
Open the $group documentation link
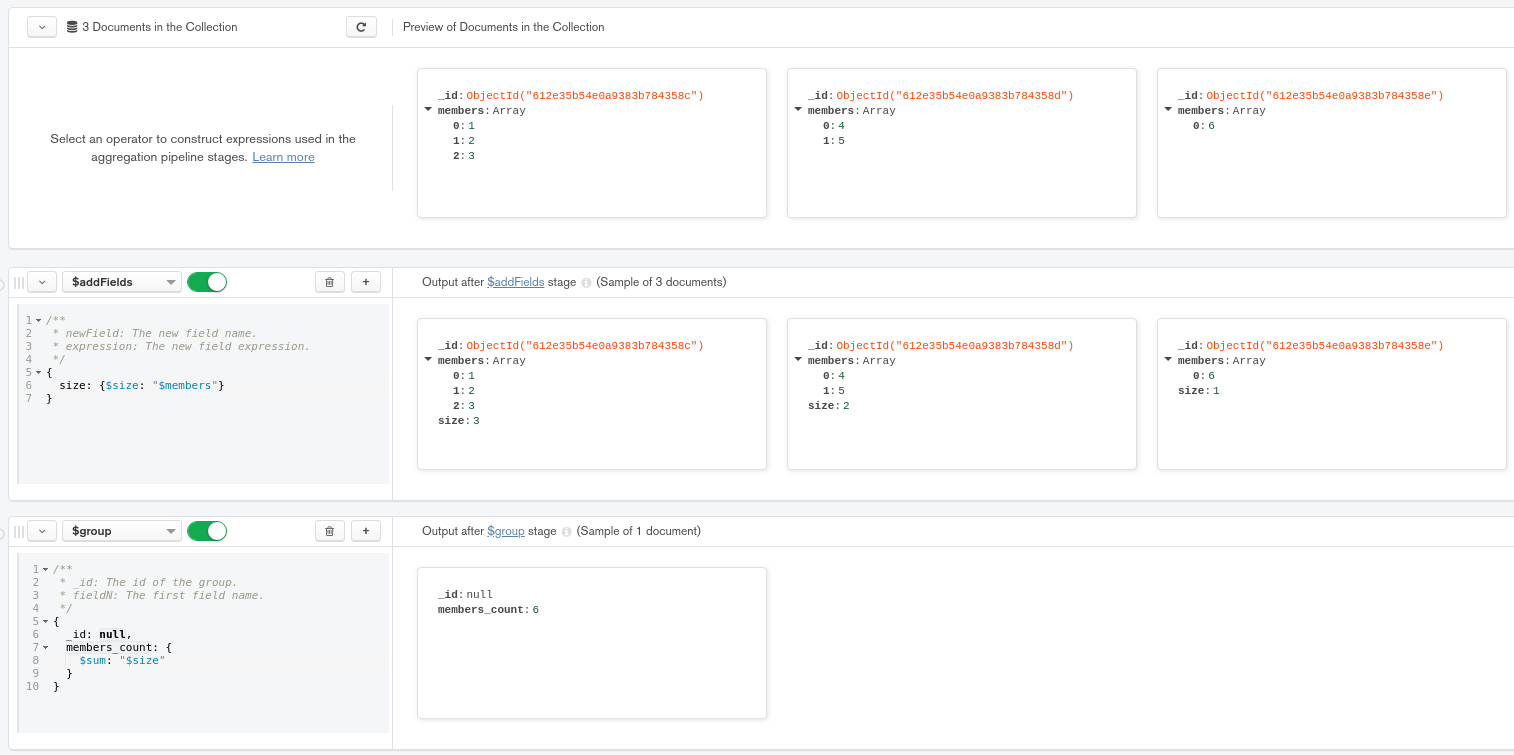pos(505,531)
